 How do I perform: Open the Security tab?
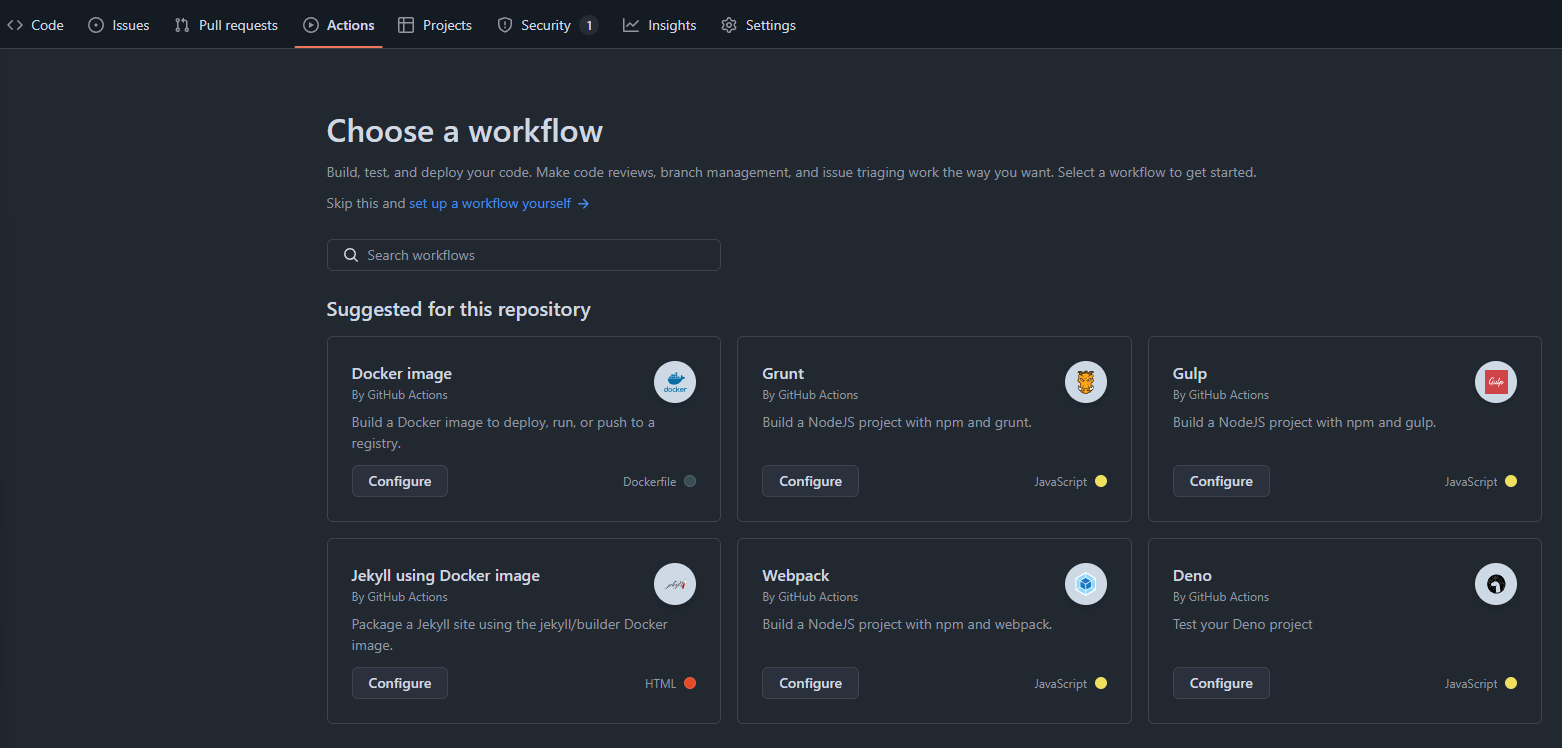[x=547, y=25]
